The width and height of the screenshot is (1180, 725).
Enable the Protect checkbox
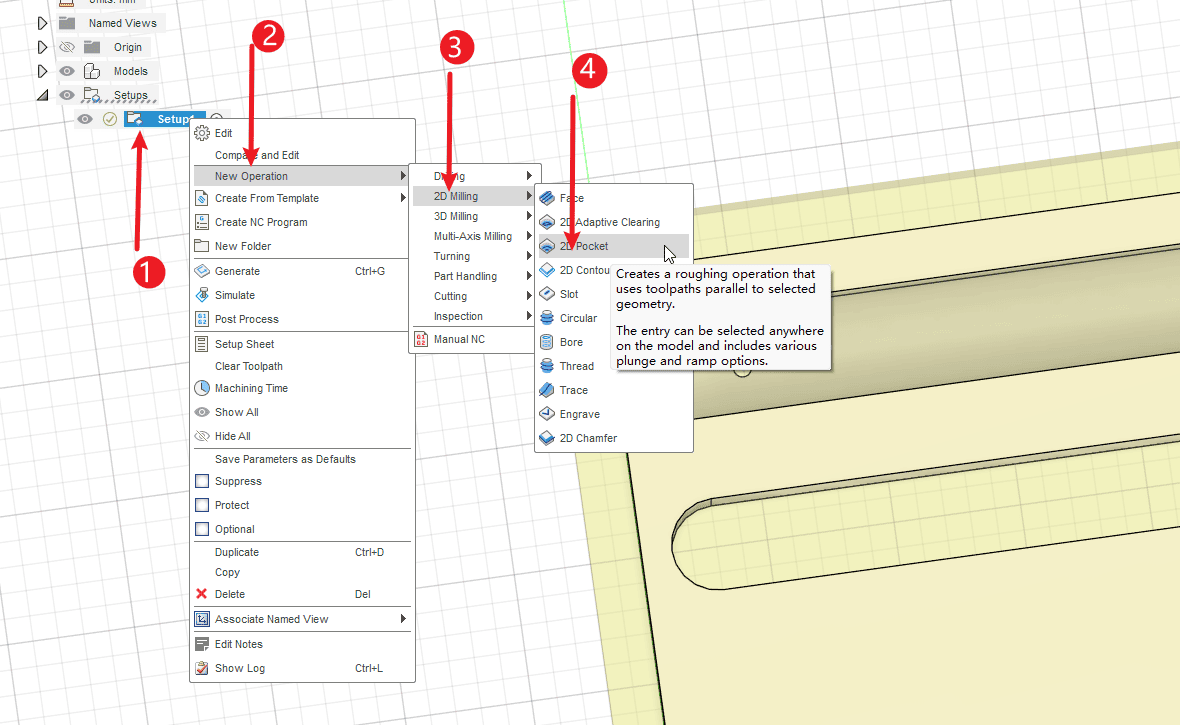(x=202, y=505)
